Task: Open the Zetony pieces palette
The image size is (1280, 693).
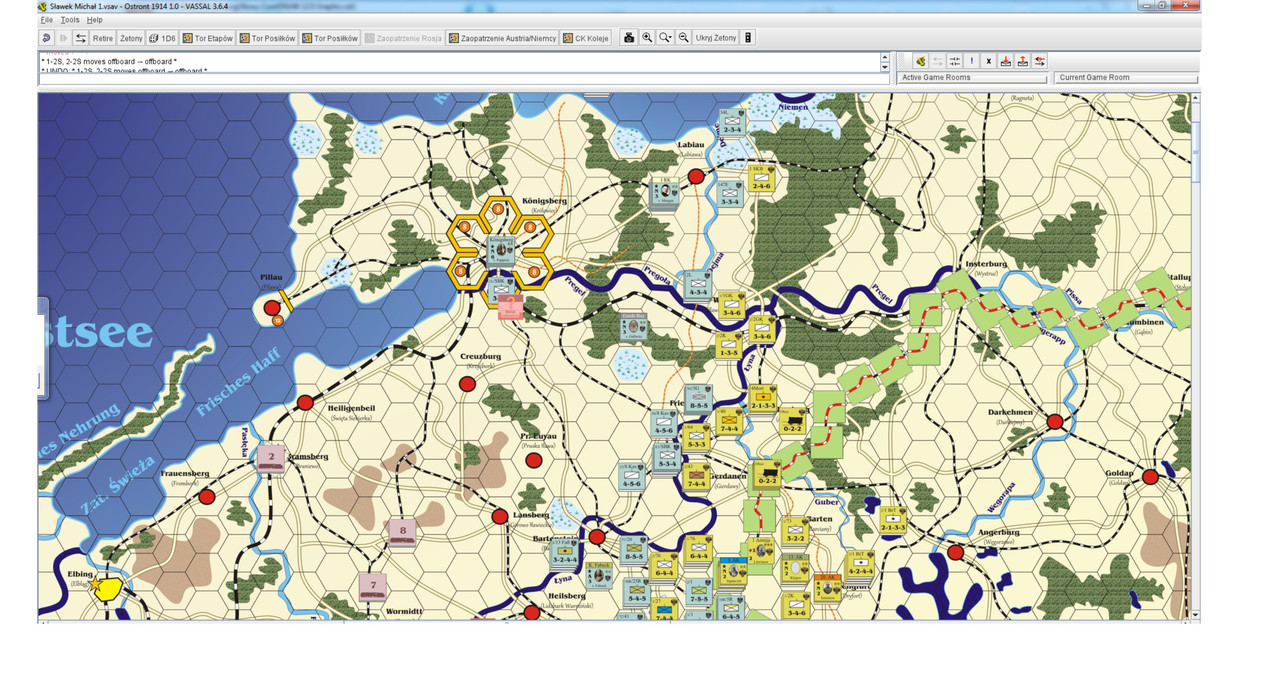Action: tap(131, 38)
